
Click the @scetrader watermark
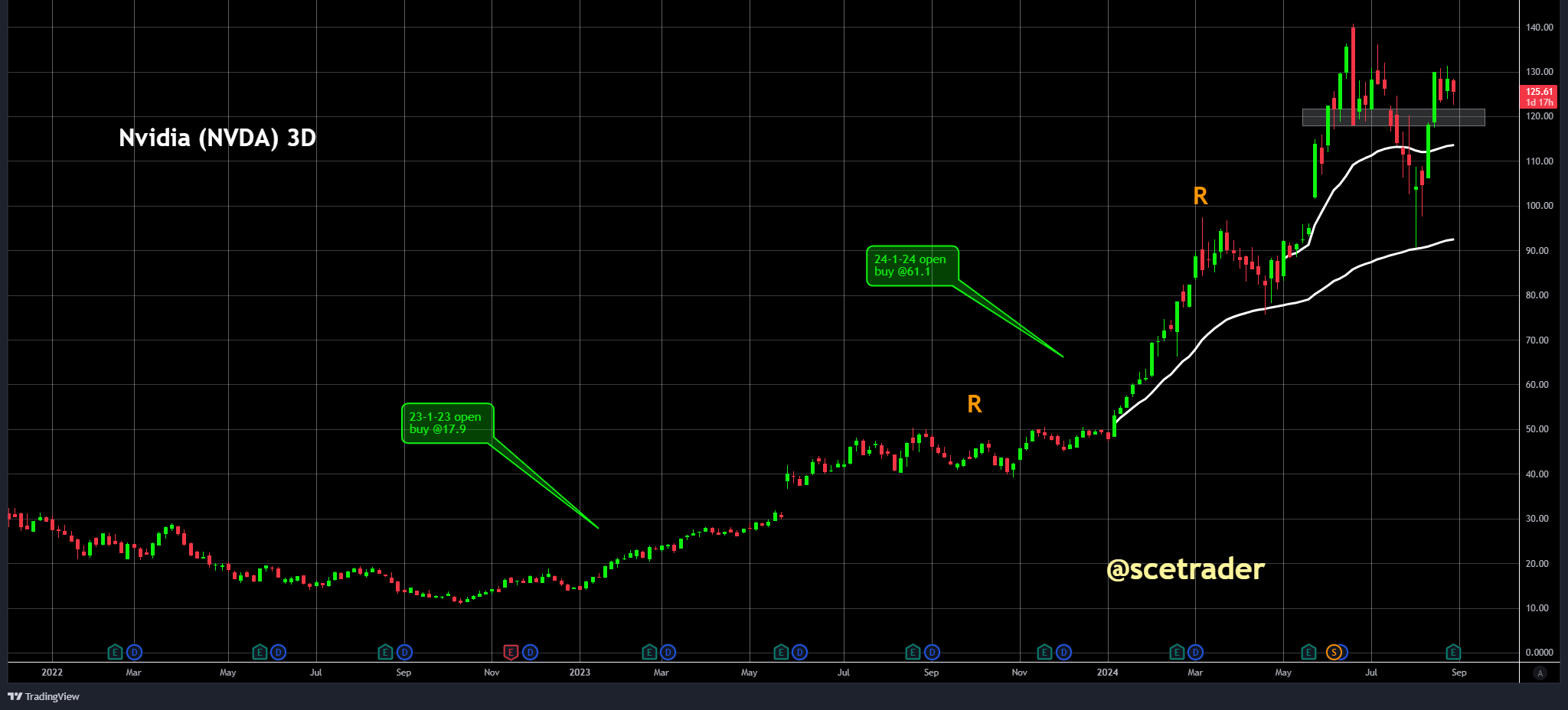point(1186,569)
